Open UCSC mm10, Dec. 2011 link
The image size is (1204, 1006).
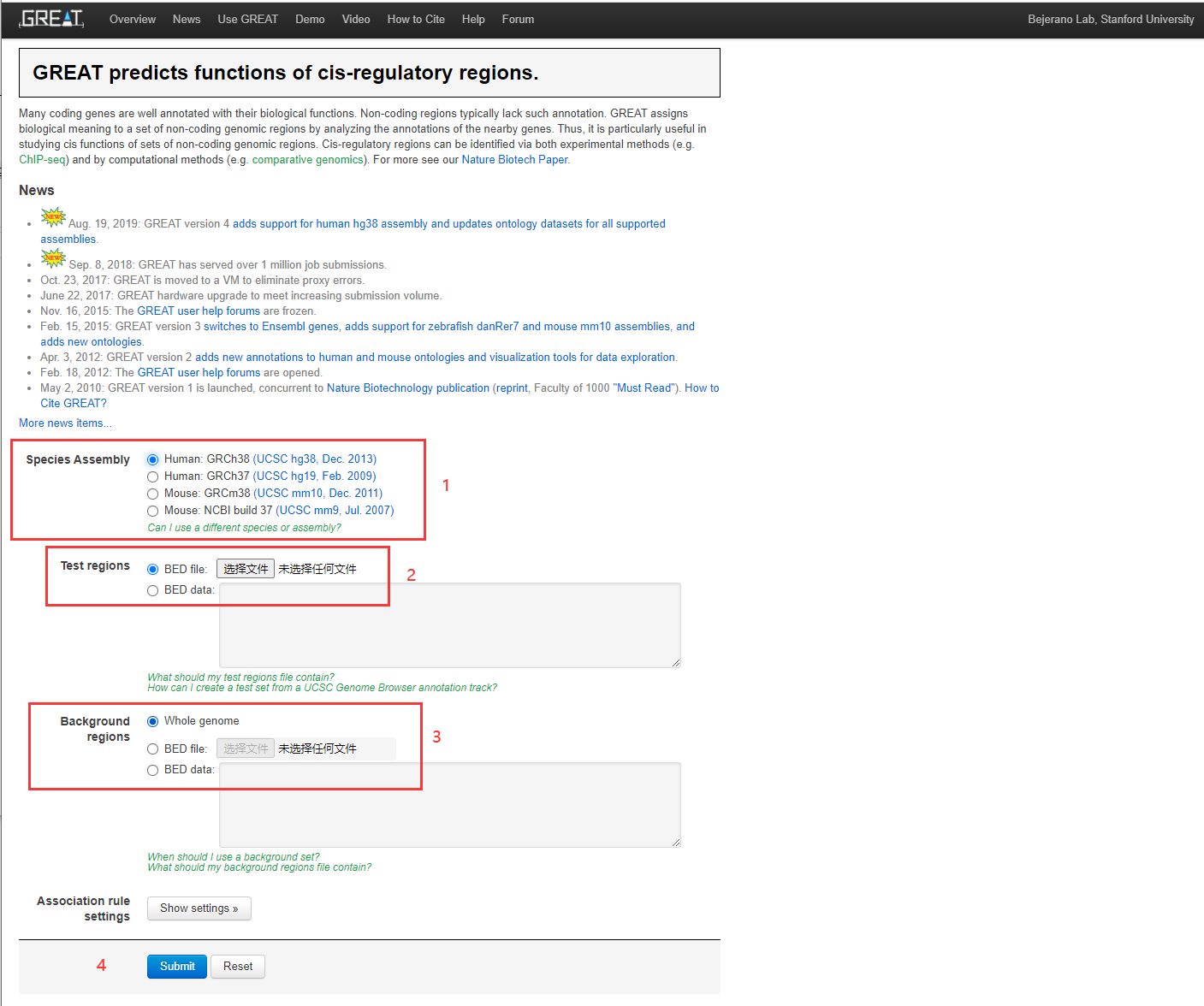[x=318, y=494]
